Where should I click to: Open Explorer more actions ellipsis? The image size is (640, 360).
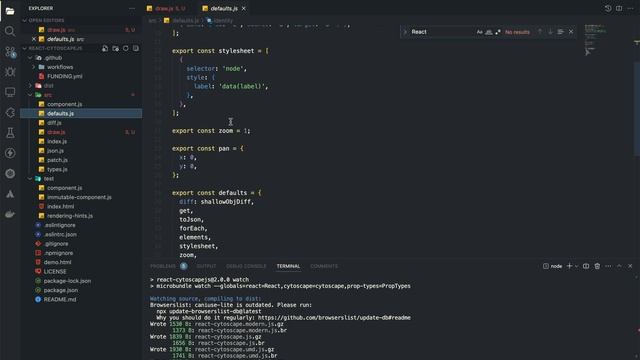click(x=132, y=8)
